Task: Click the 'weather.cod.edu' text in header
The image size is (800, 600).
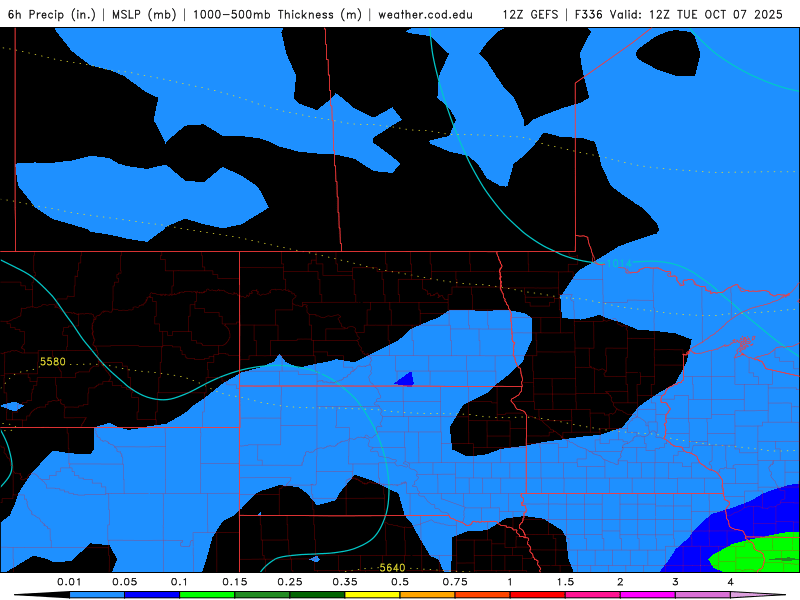Action: point(425,14)
